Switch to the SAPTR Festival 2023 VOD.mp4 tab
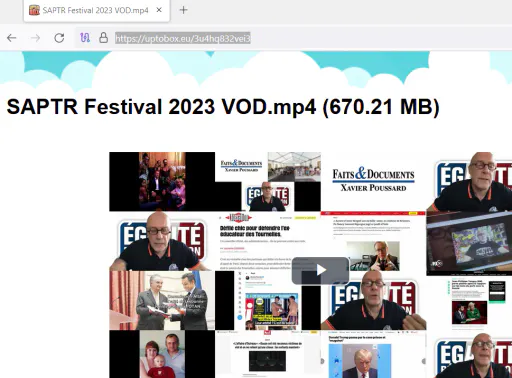 [x=96, y=10]
